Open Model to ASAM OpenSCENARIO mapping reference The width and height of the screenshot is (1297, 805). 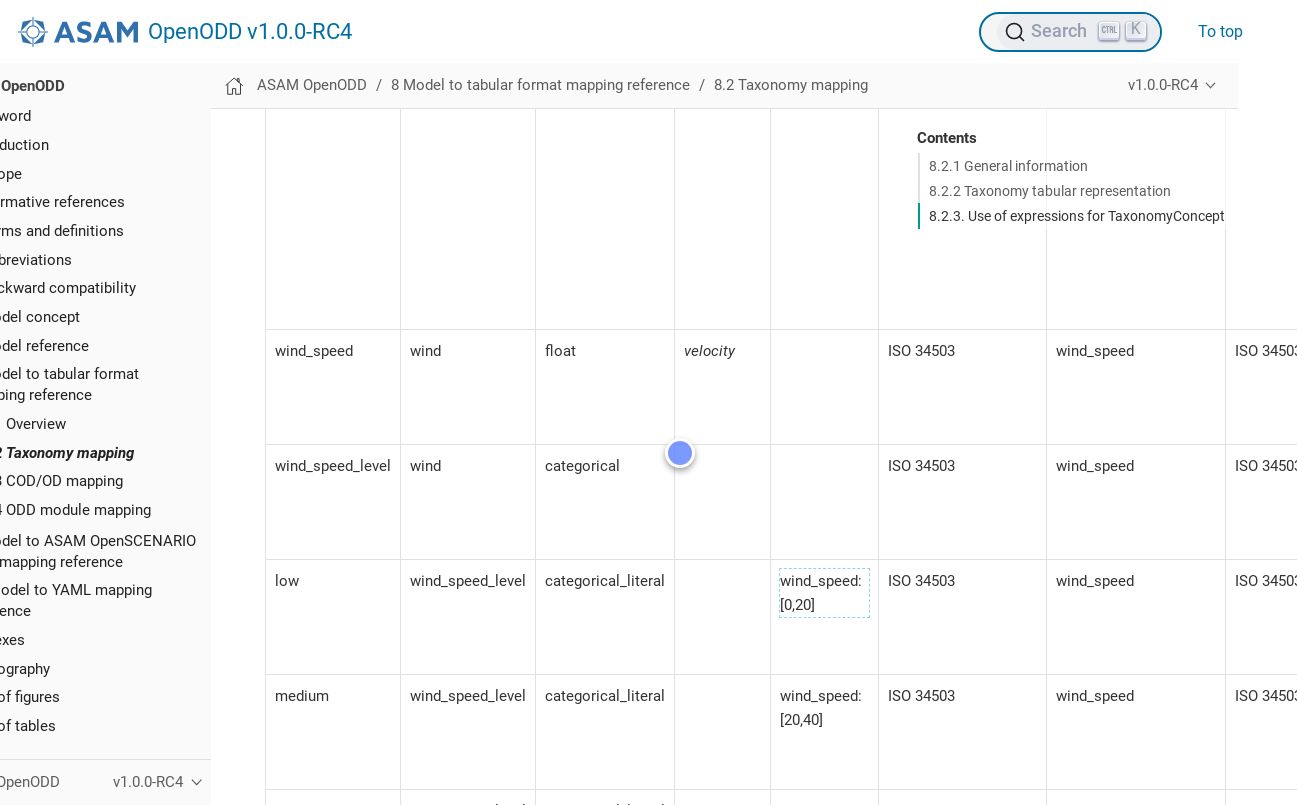coord(98,551)
